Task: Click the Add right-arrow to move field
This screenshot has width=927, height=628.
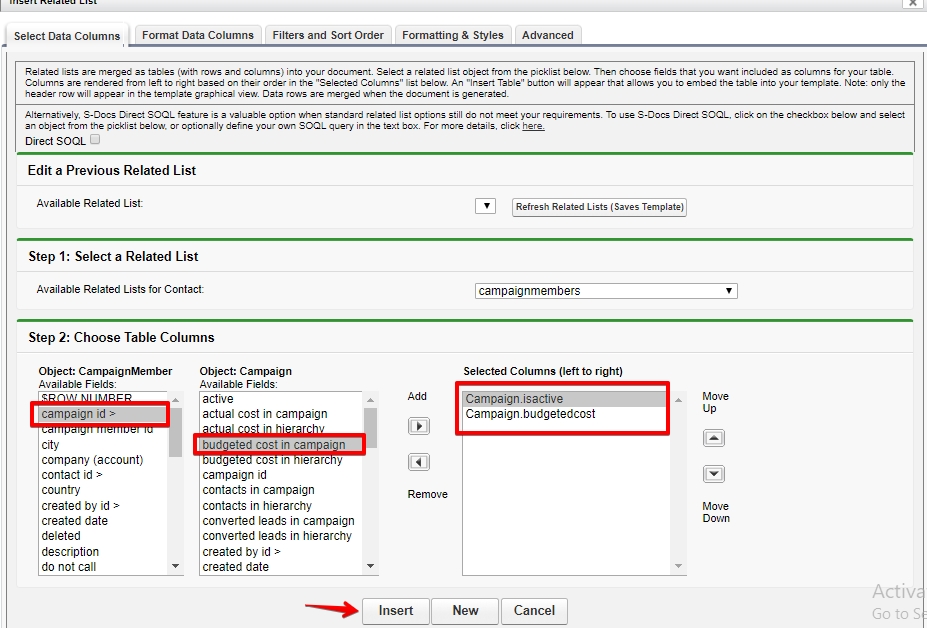Action: tap(419, 425)
